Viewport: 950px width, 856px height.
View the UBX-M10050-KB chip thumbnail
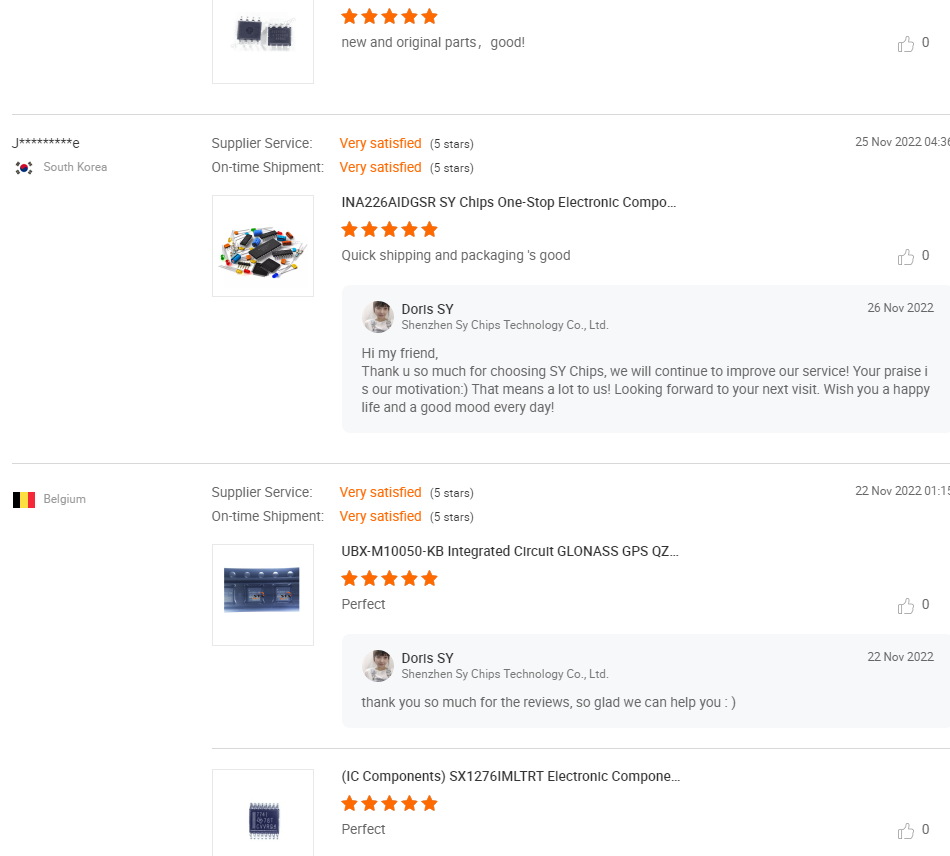[x=263, y=595]
